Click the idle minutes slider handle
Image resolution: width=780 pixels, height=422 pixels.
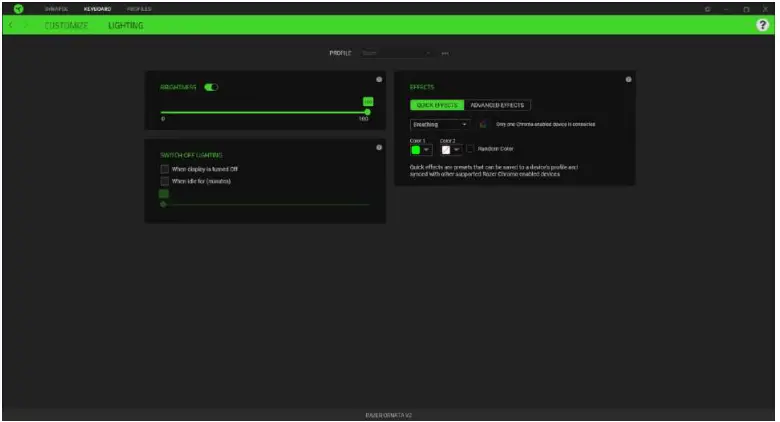[x=163, y=204]
